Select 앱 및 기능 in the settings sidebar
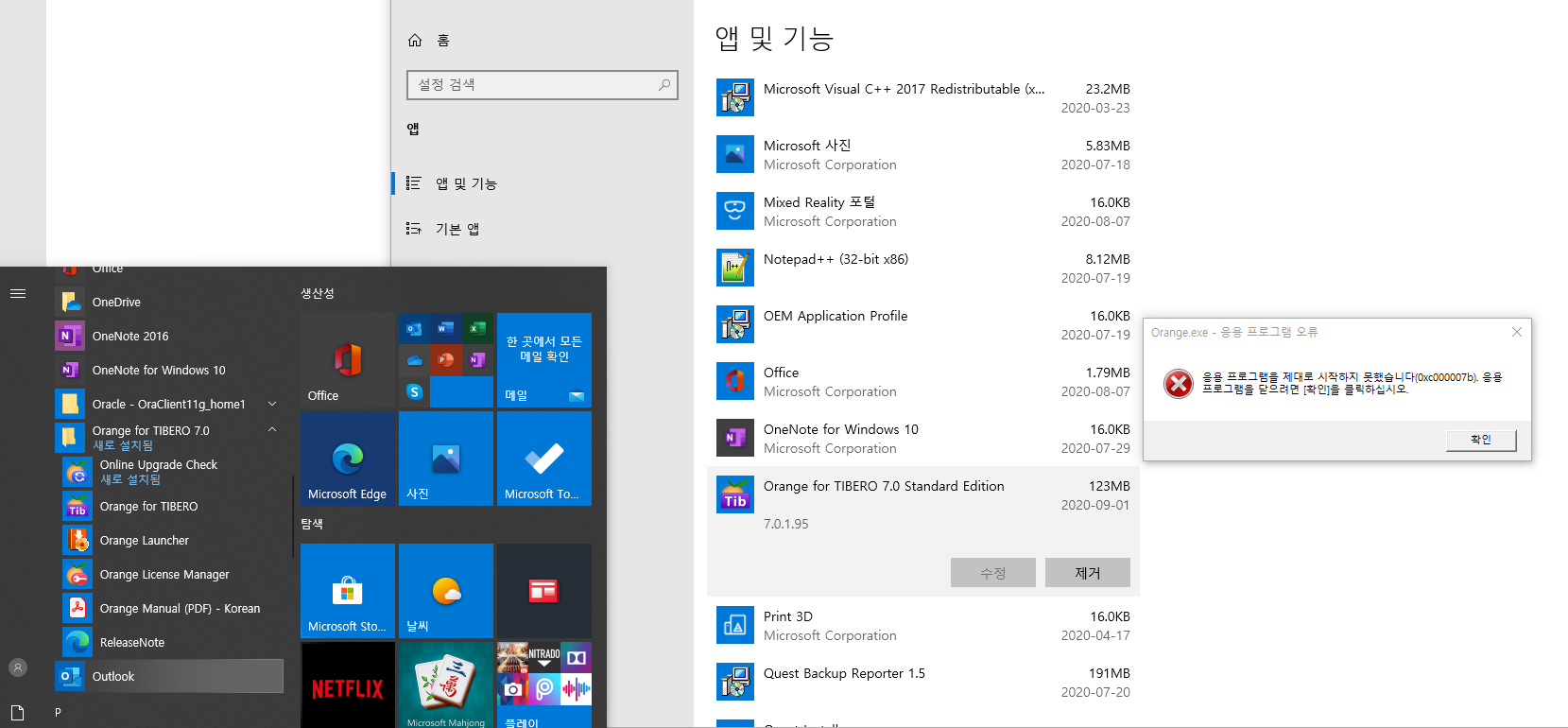Viewport: 1568px width, 728px height. pos(466,183)
